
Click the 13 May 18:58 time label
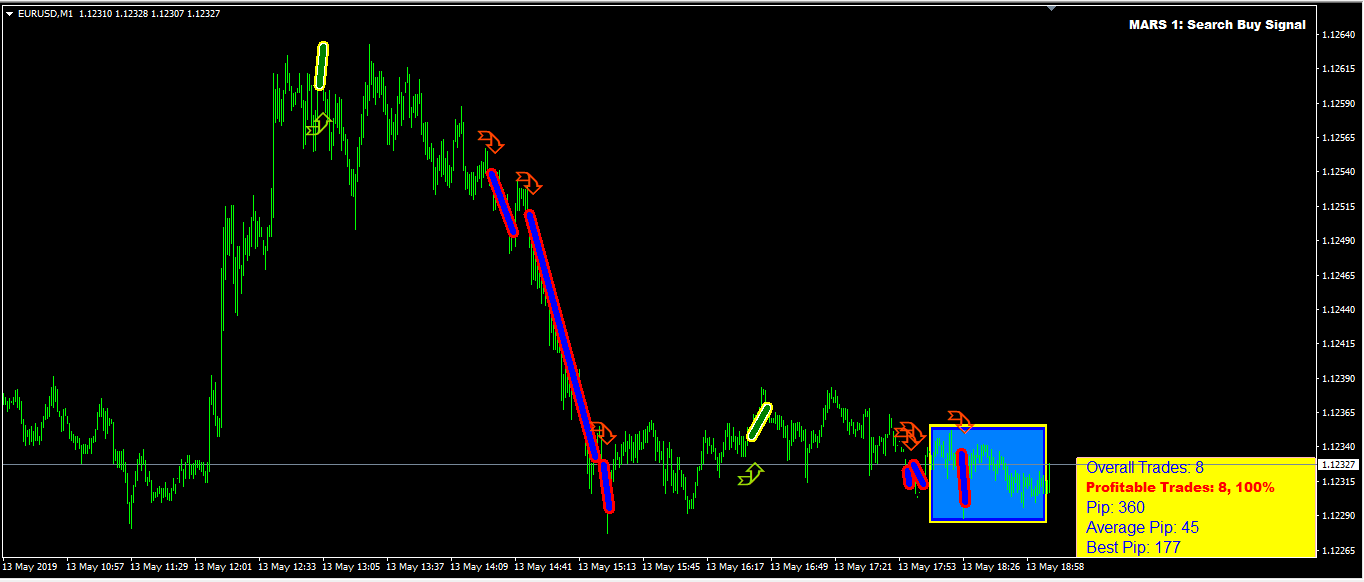tap(1055, 567)
